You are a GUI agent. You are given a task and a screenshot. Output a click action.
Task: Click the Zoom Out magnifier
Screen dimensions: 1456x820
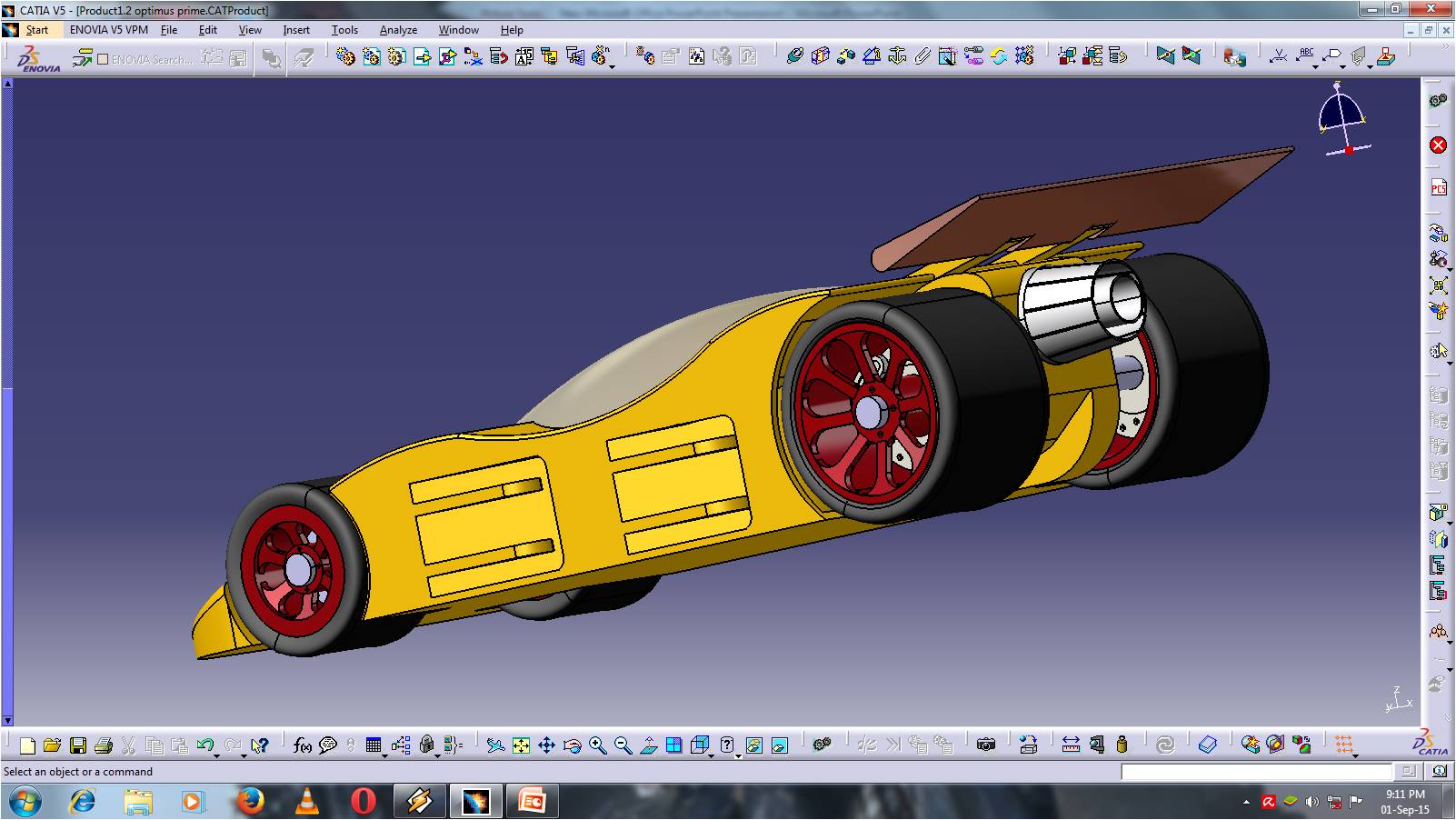[x=623, y=745]
